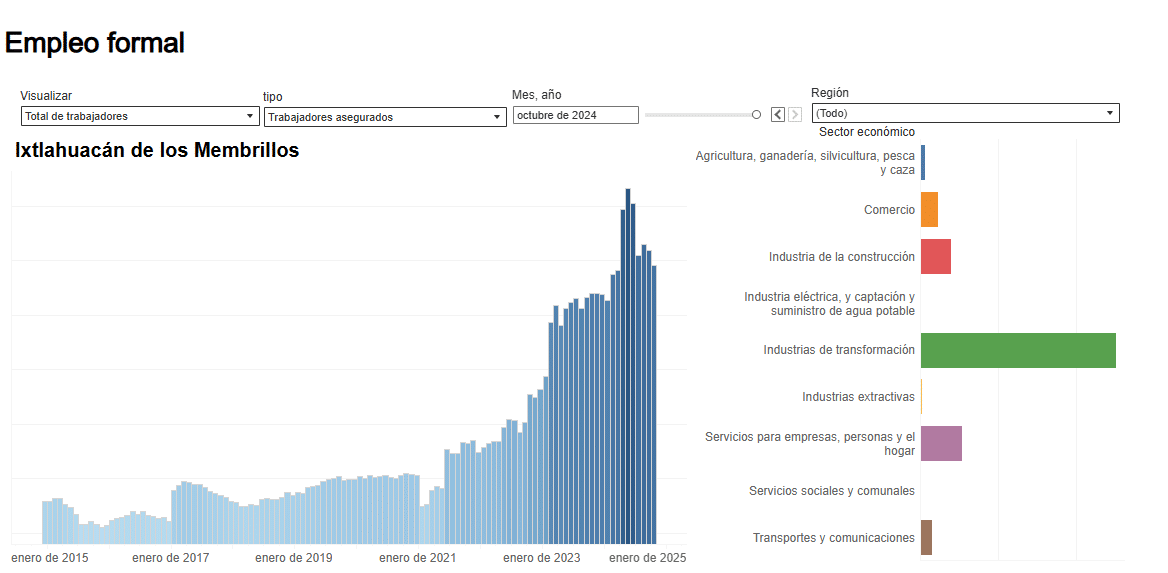Open the tipo Trabajadores asegurados dropdown
1168x573 pixels.
[385, 117]
